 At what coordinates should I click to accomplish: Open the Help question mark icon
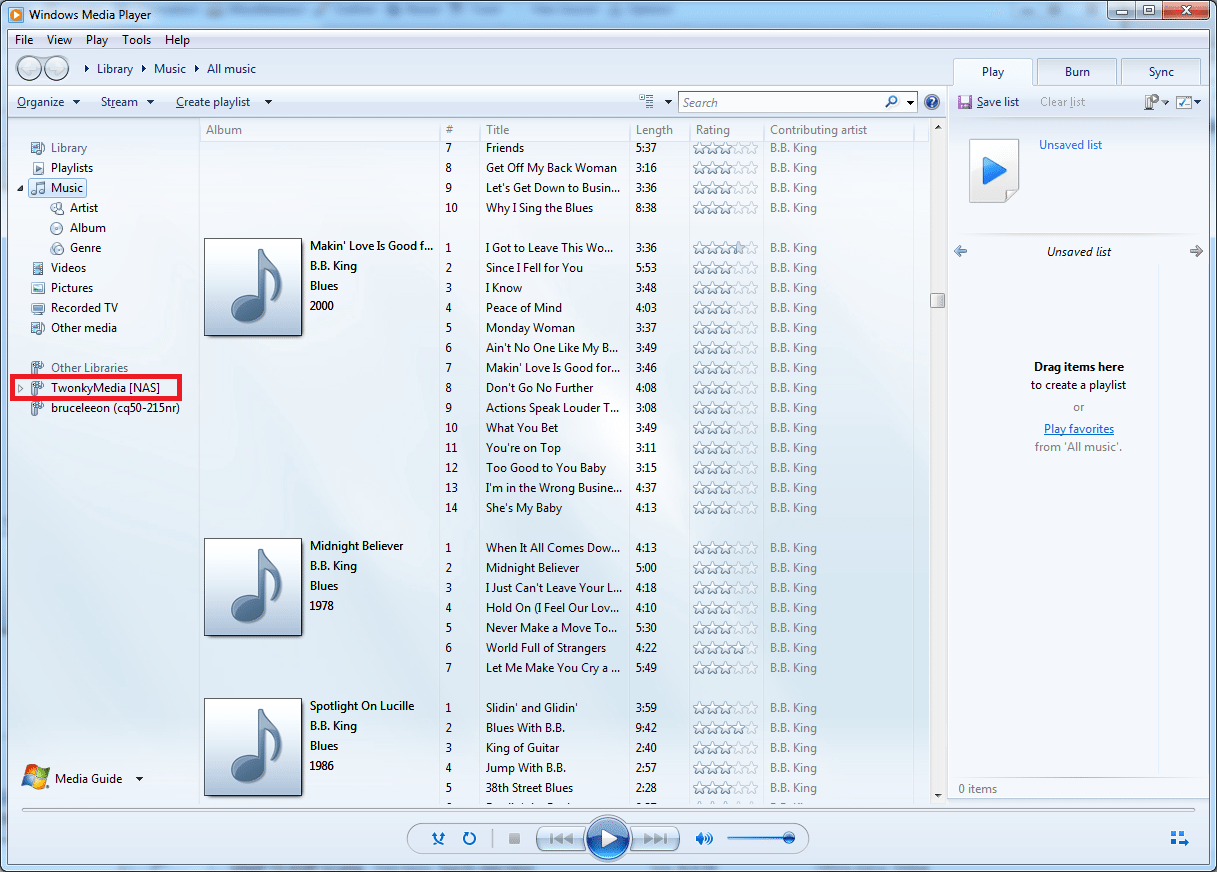click(x=932, y=102)
